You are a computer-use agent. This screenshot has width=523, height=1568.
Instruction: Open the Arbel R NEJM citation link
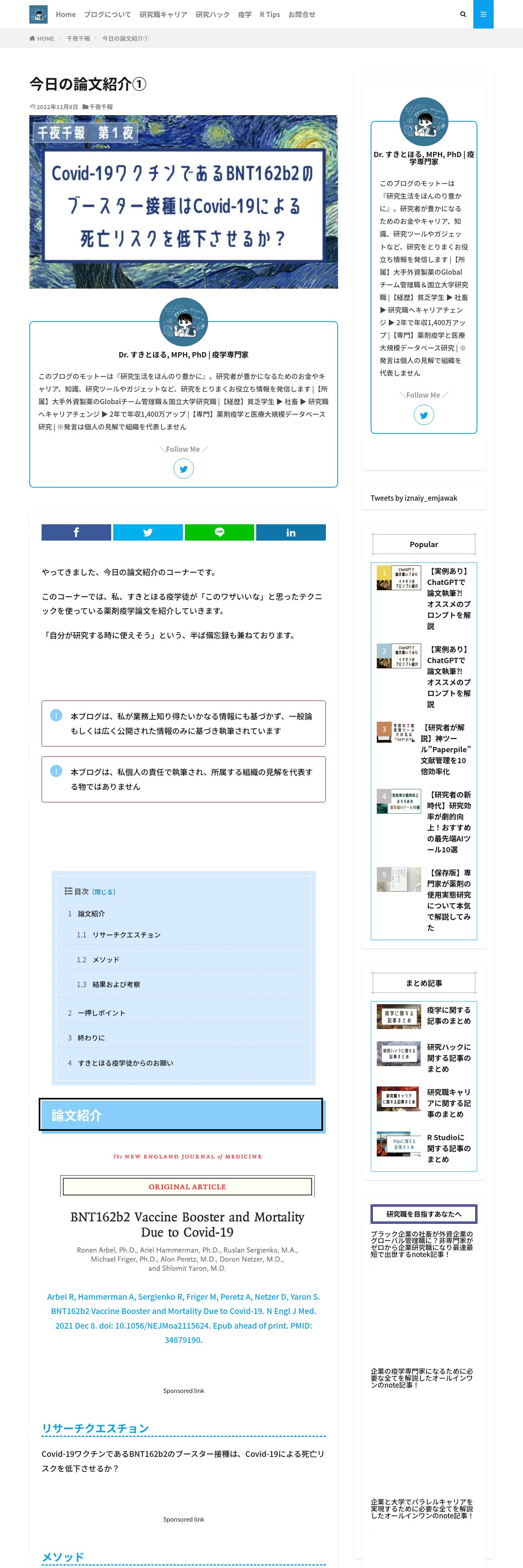(183, 1318)
